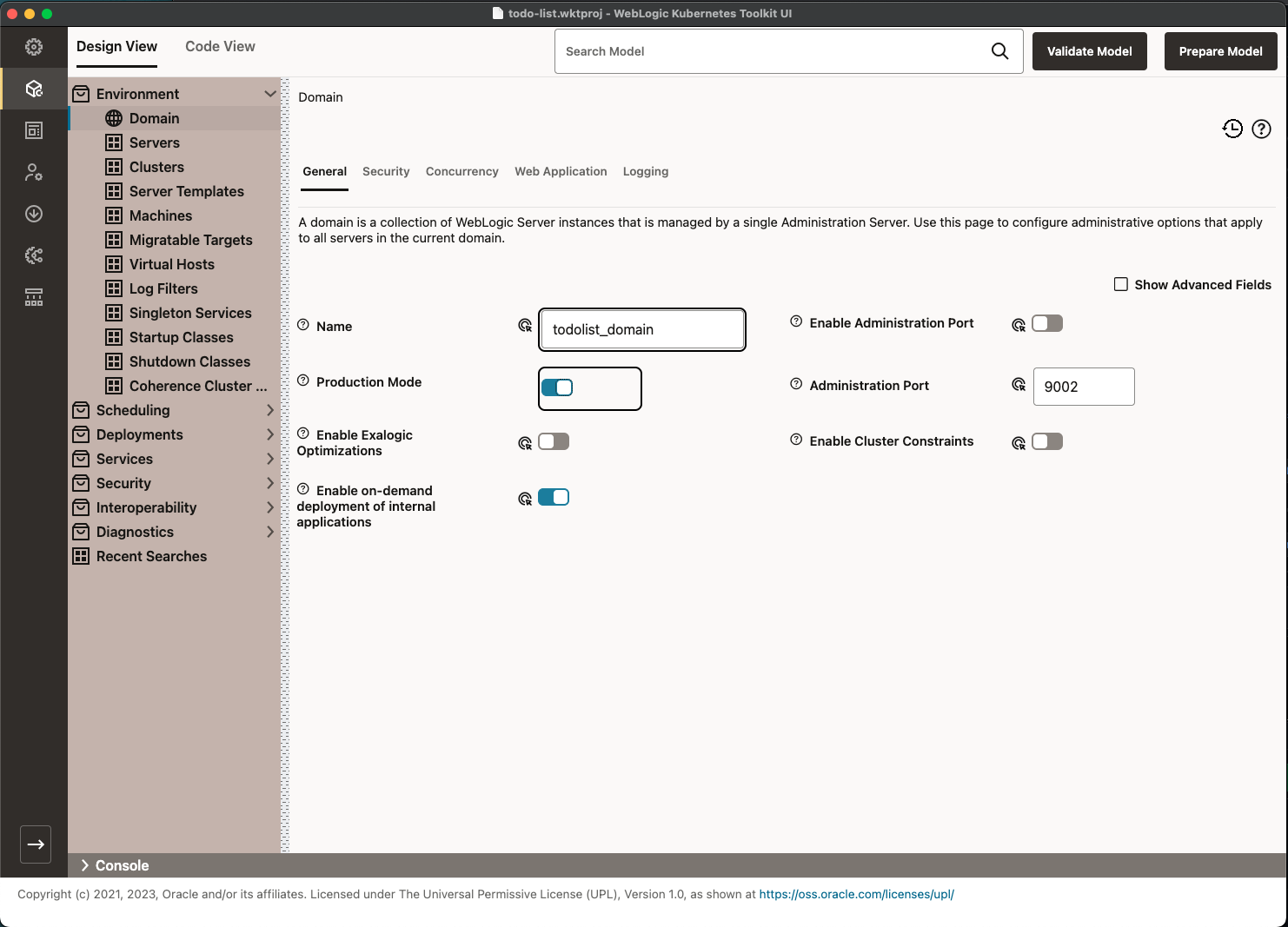Expand the Deployments tree node
The image size is (1288, 927).
point(270,434)
